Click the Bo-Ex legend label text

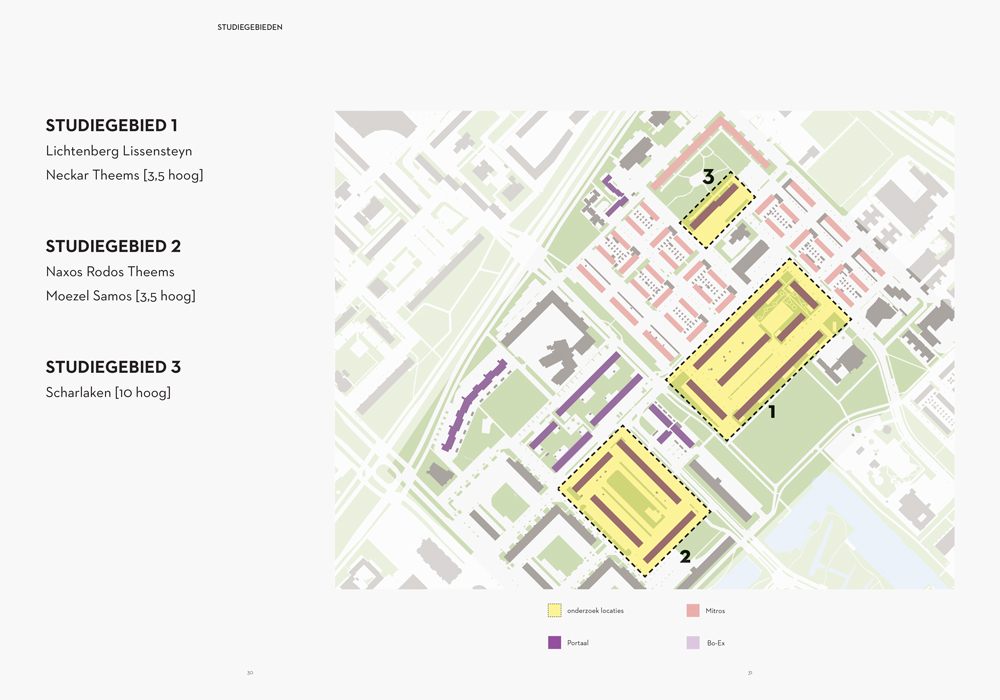click(x=716, y=643)
